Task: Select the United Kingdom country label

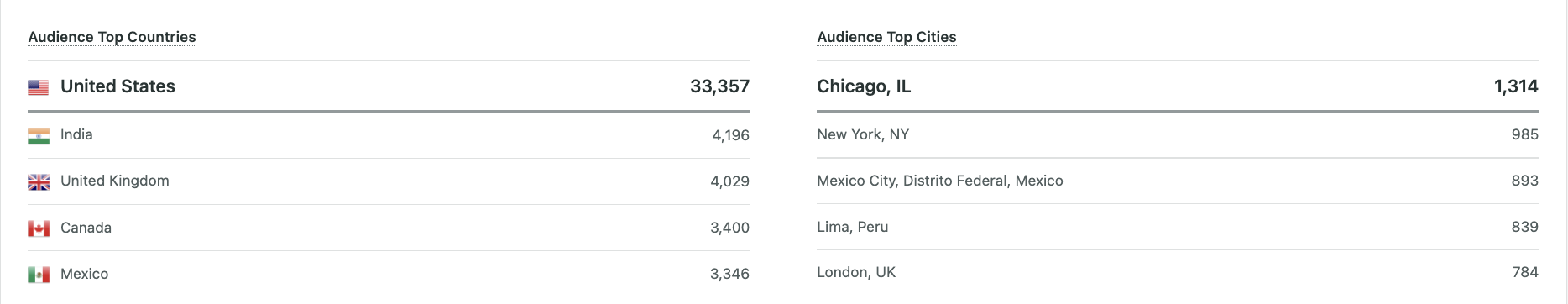Action: [115, 181]
